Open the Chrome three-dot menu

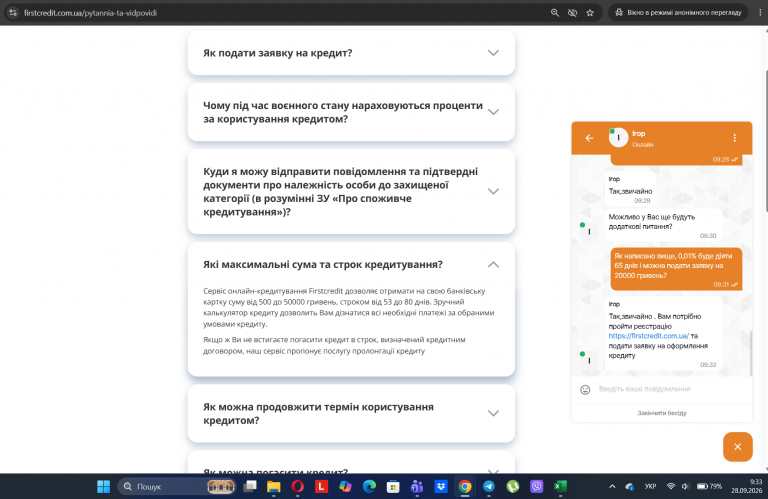760,13
